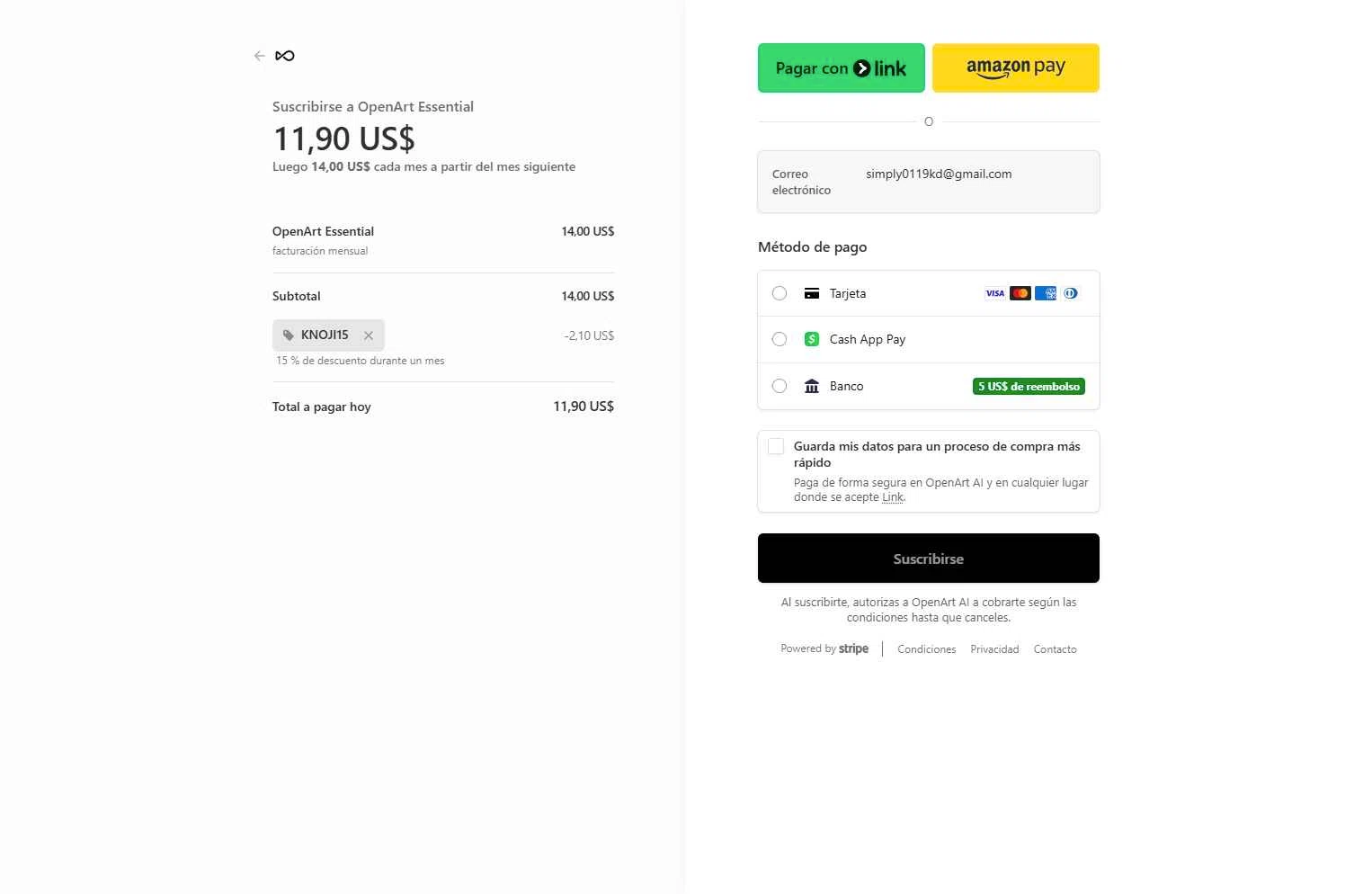Click the email field showing simply0119kd@gmail.com

(929, 182)
